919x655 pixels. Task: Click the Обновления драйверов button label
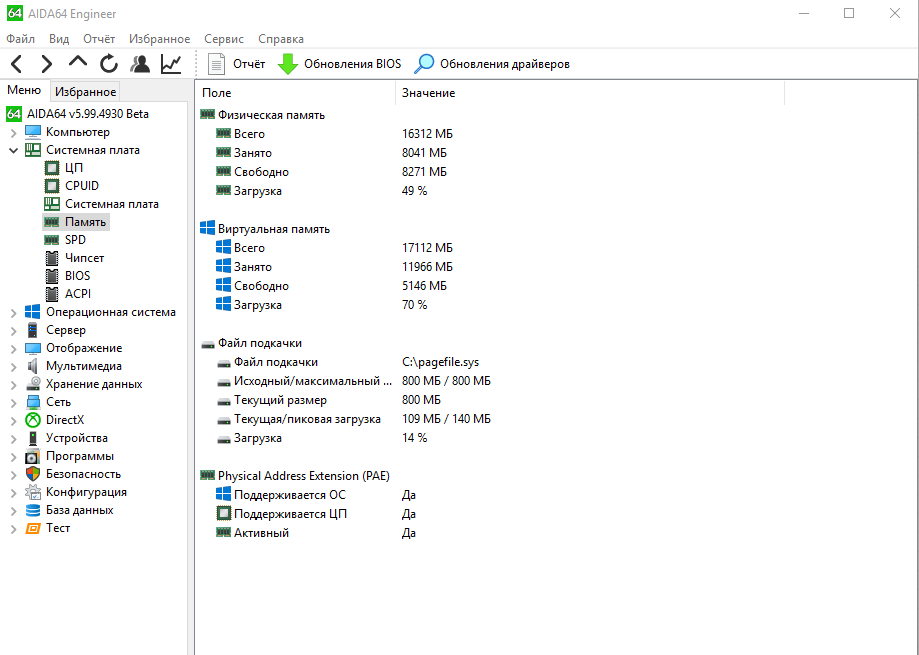click(505, 64)
